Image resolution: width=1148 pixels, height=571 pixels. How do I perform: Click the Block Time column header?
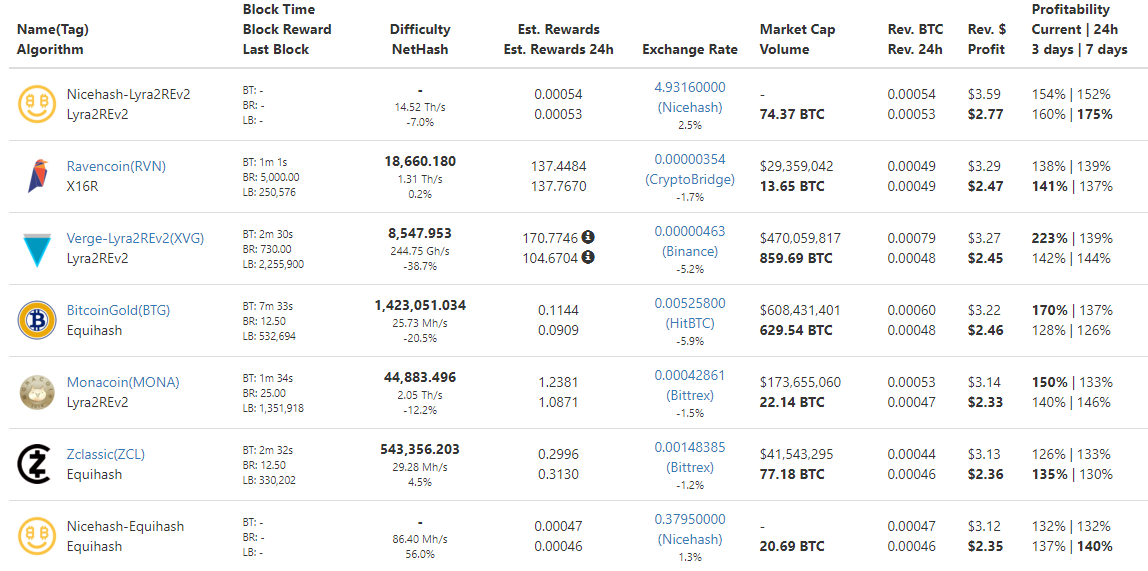[x=287, y=29]
